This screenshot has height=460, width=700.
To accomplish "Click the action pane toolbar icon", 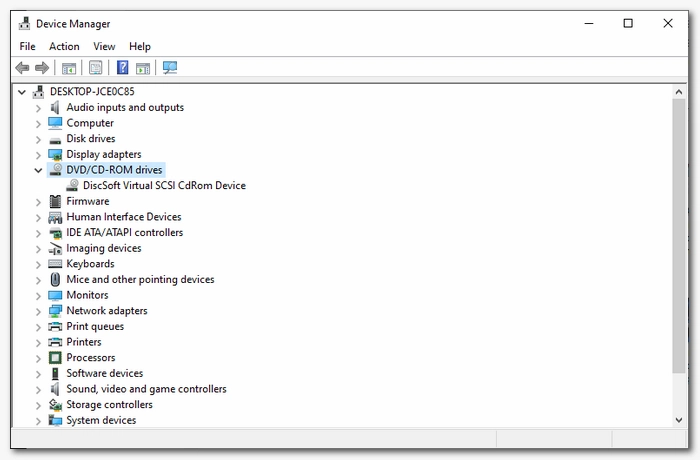I will point(143,68).
